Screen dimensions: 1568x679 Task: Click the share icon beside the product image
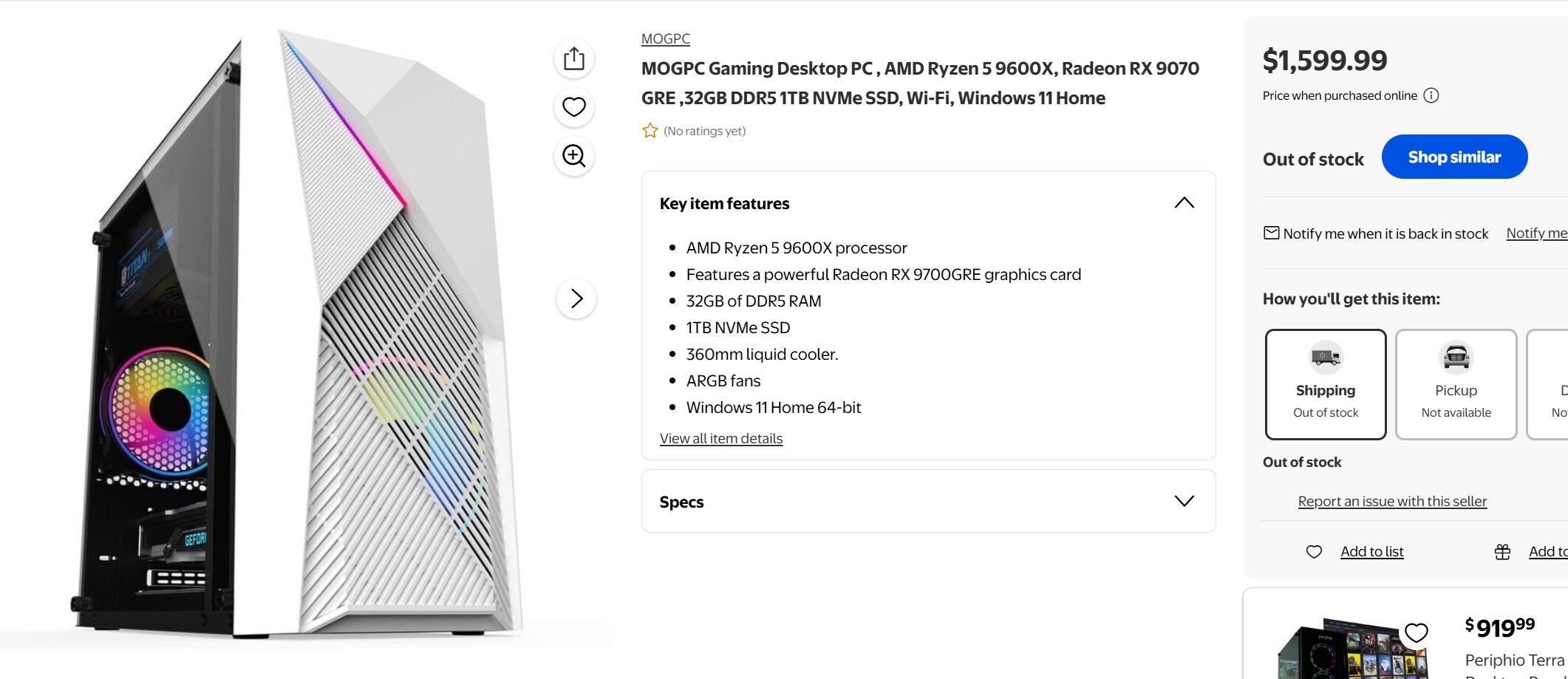click(574, 58)
